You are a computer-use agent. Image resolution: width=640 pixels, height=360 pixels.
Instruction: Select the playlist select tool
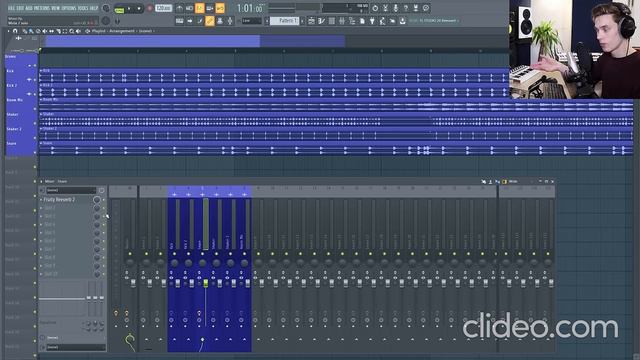click(65, 31)
